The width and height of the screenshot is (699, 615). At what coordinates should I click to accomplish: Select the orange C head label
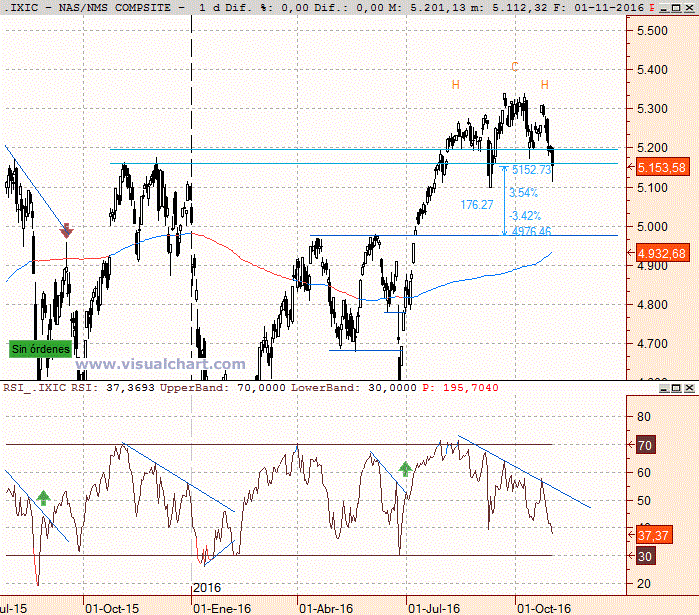(x=515, y=67)
